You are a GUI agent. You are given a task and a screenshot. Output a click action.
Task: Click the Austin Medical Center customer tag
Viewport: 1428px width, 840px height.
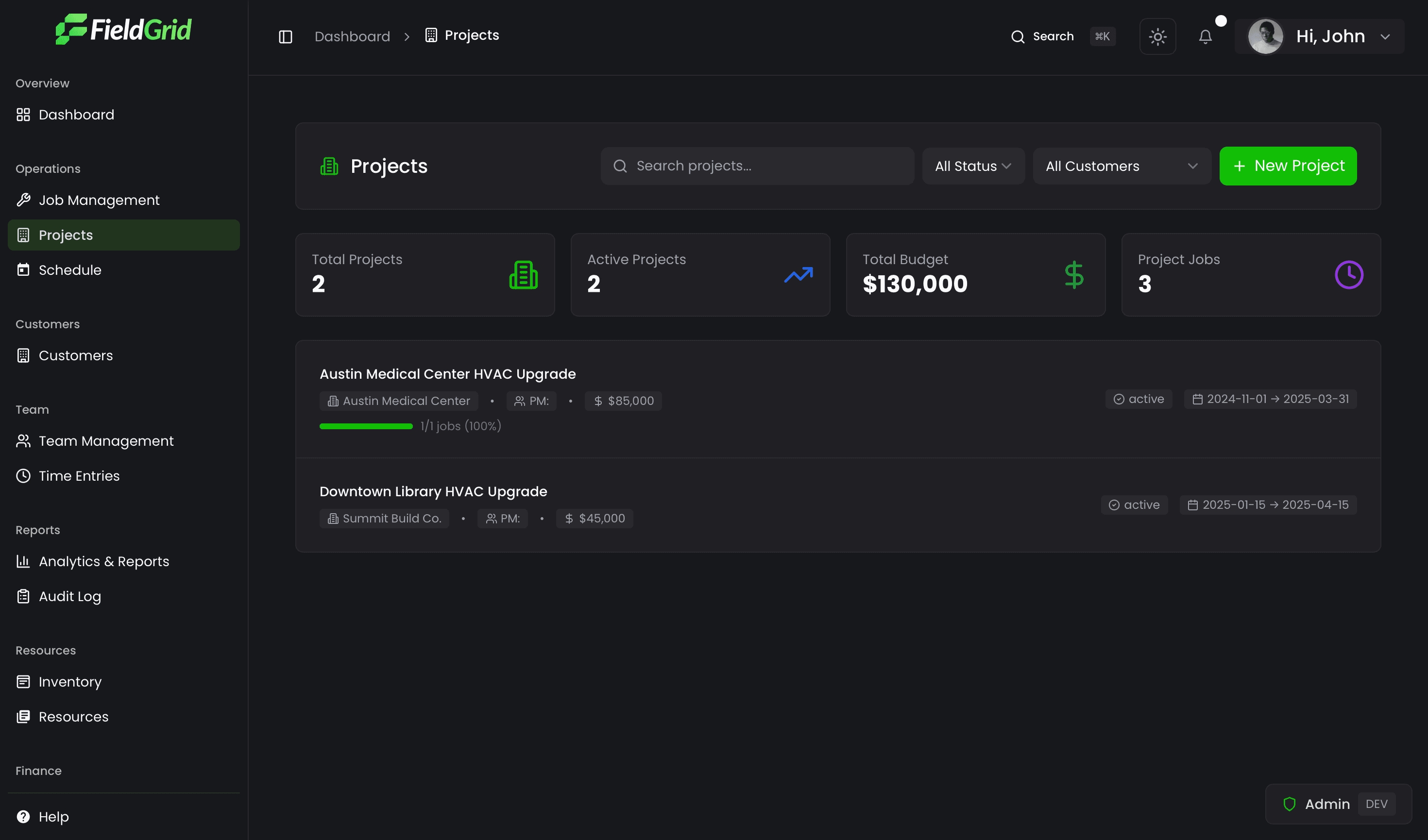[x=399, y=401]
